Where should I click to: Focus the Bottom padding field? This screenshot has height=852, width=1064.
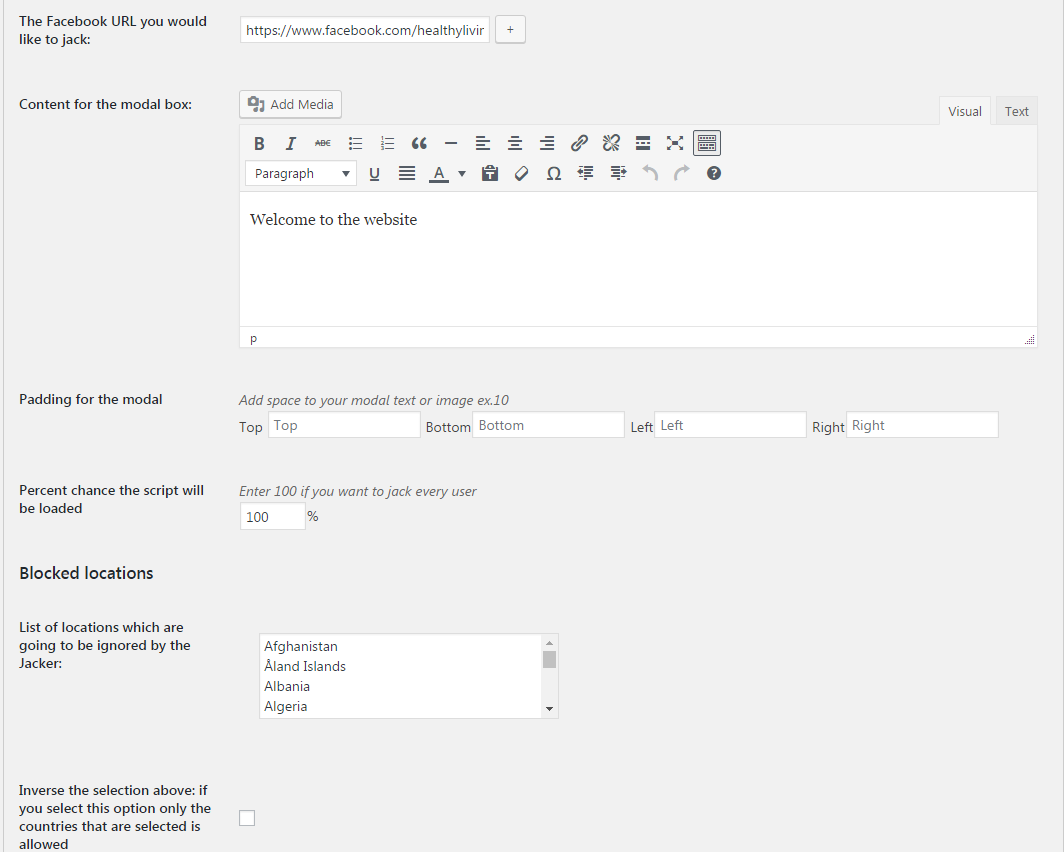(548, 425)
